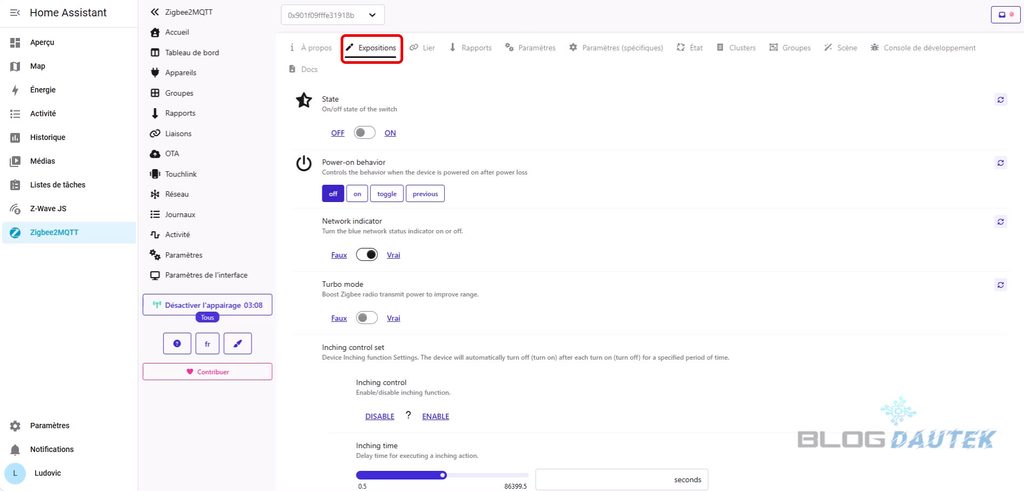Open the theme brush selector
Screen dimensions: 1024x491
238,343
